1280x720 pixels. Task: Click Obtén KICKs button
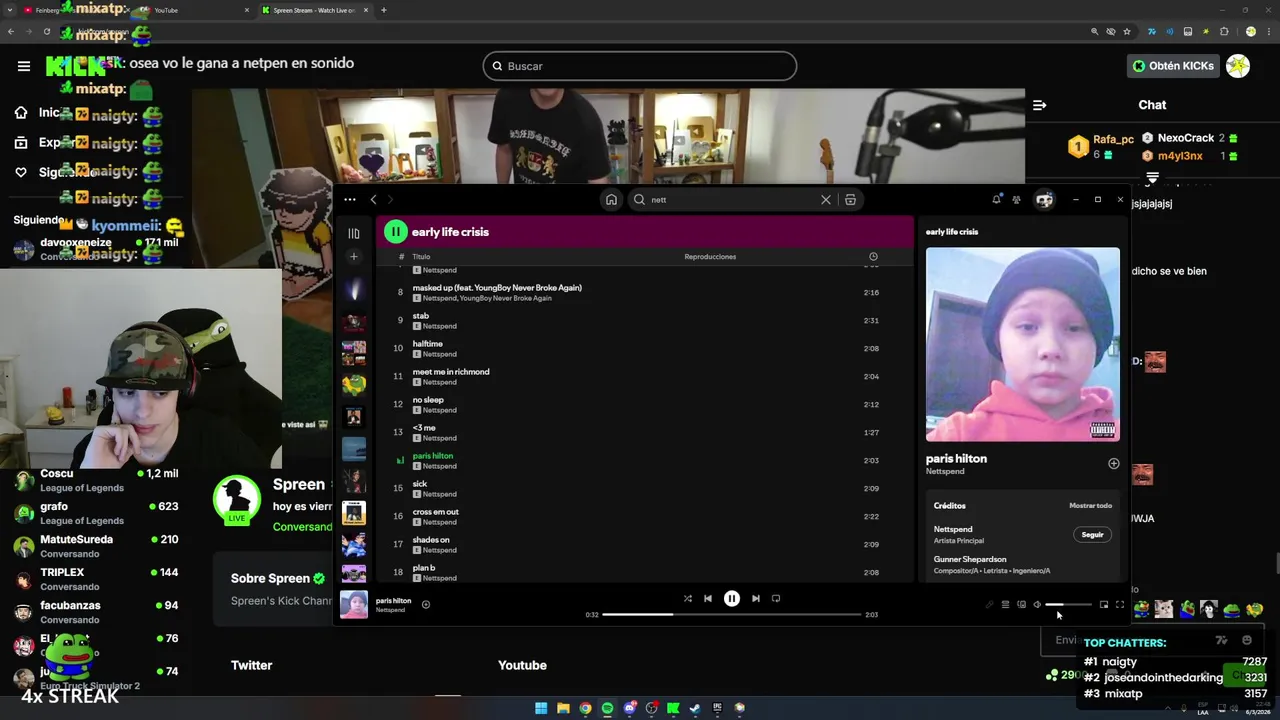coord(1173,66)
